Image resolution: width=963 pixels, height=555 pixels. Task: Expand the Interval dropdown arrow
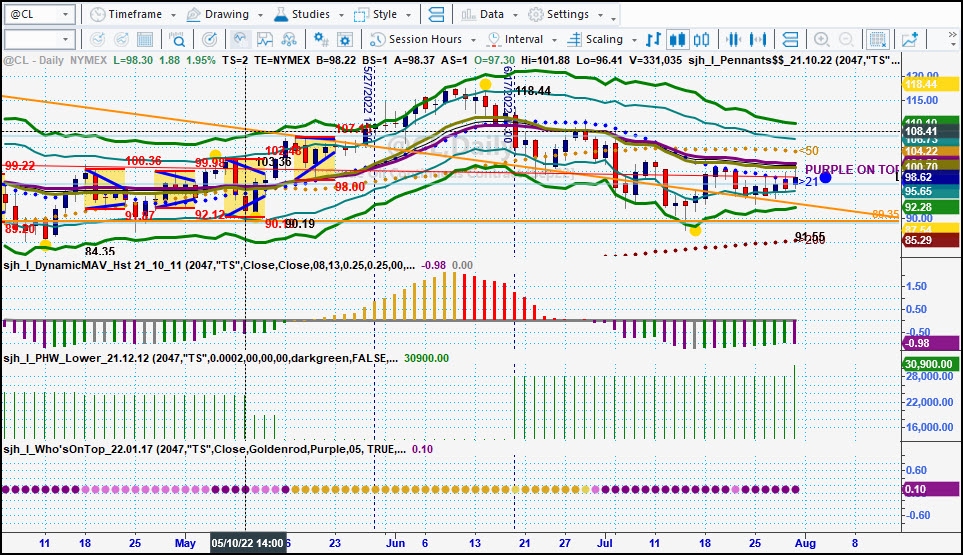(554, 40)
